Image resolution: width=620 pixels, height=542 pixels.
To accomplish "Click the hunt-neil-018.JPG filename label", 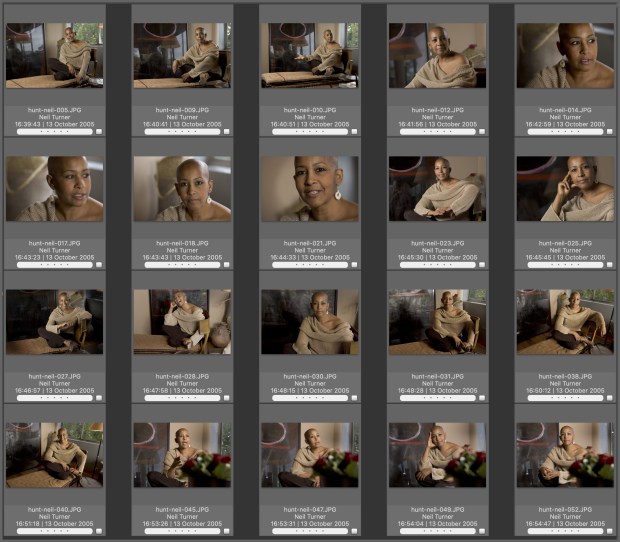I will click(182, 242).
